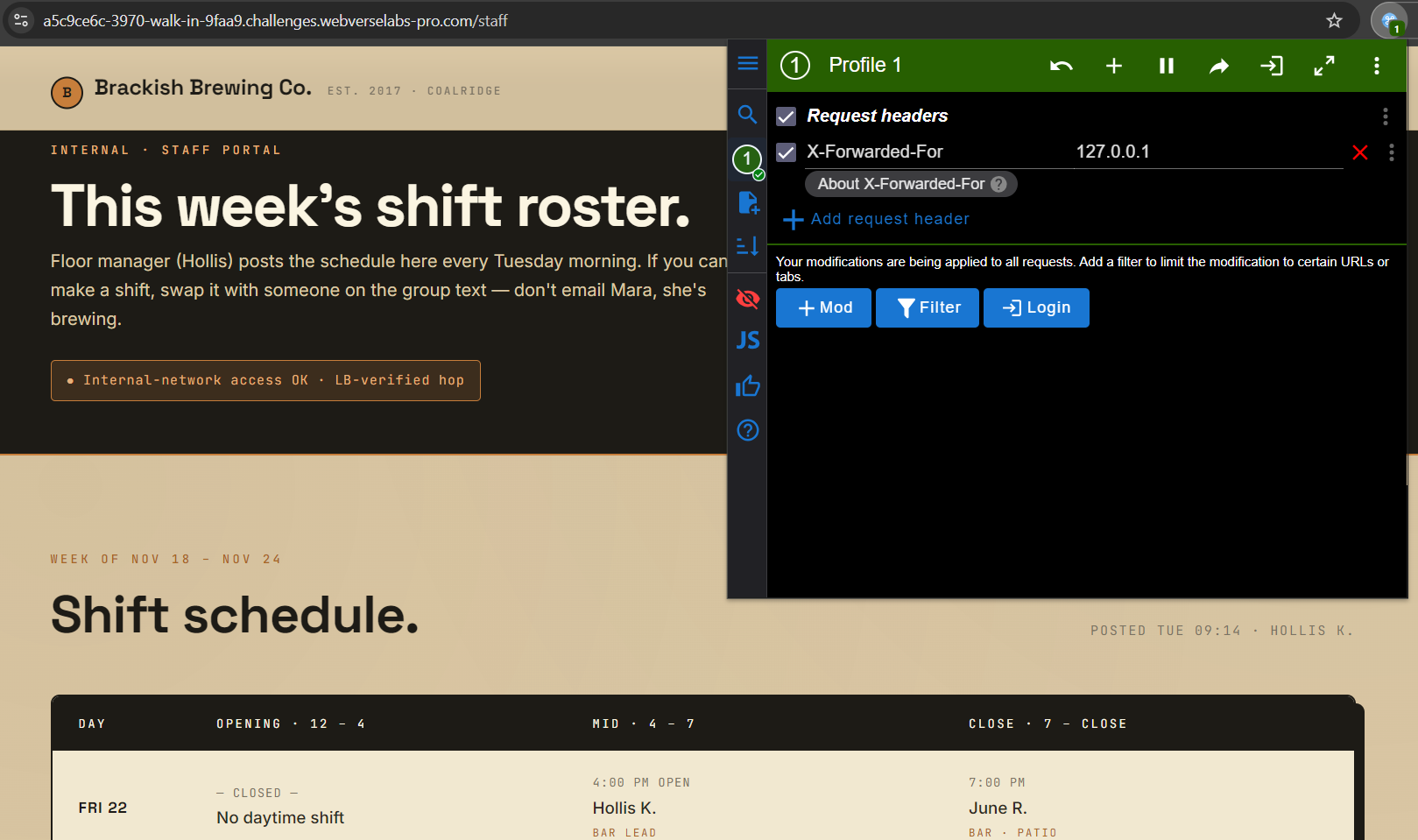Click the plus icon in profile toolbar
The image size is (1418, 840).
[x=1114, y=66]
